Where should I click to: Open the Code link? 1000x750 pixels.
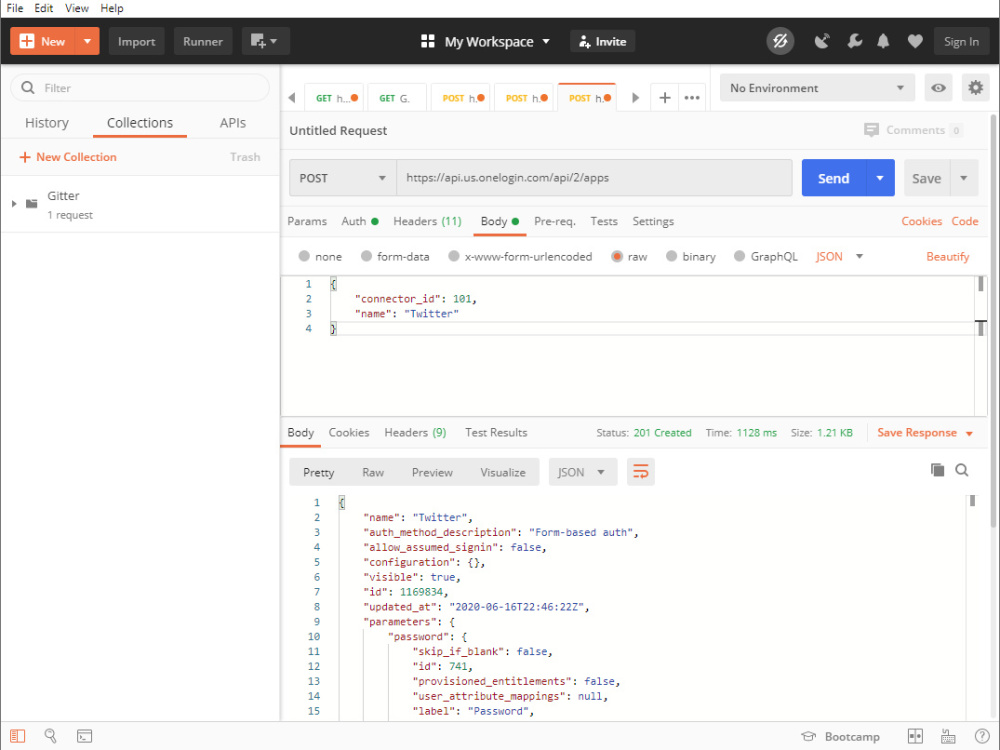tap(964, 221)
